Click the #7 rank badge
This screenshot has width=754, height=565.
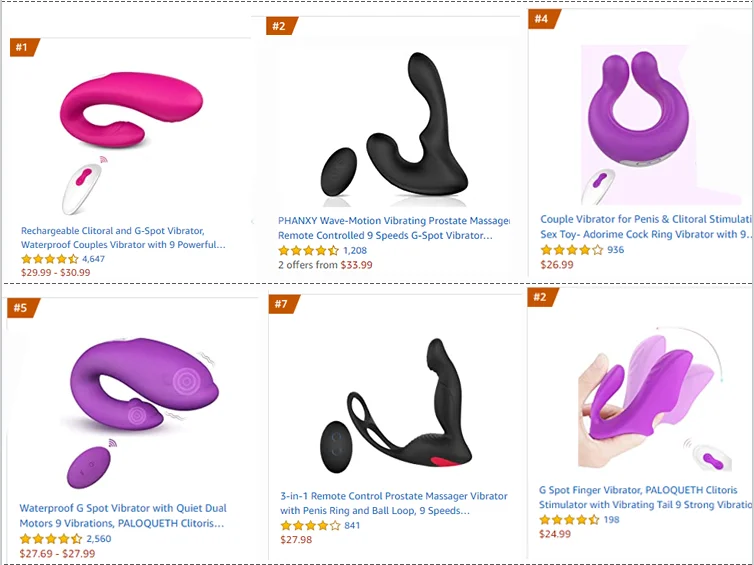click(x=281, y=303)
